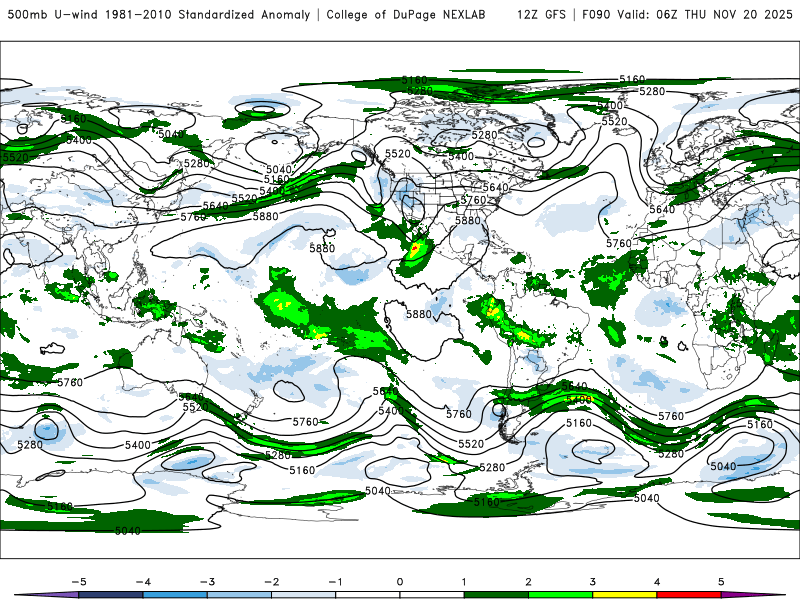Image resolution: width=800 pixels, height=600 pixels.
Task: Click the colorbar label '0'
Action: click(399, 582)
